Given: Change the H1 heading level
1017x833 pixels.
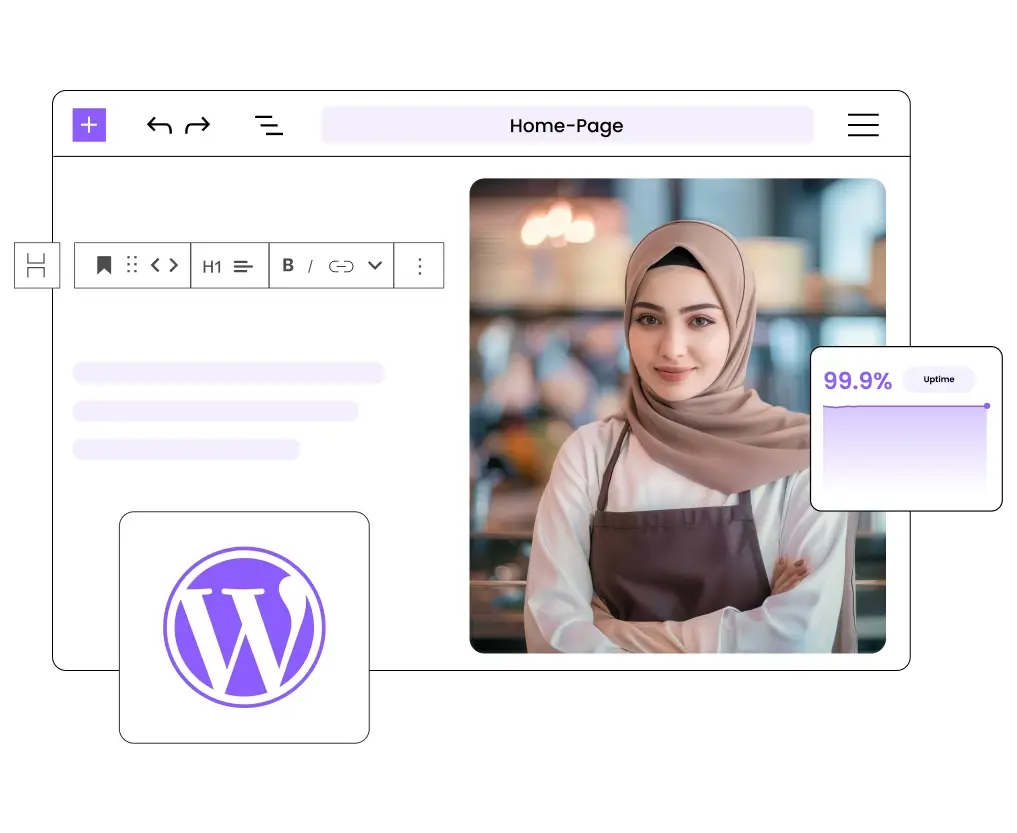Looking at the screenshot, I should point(211,267).
